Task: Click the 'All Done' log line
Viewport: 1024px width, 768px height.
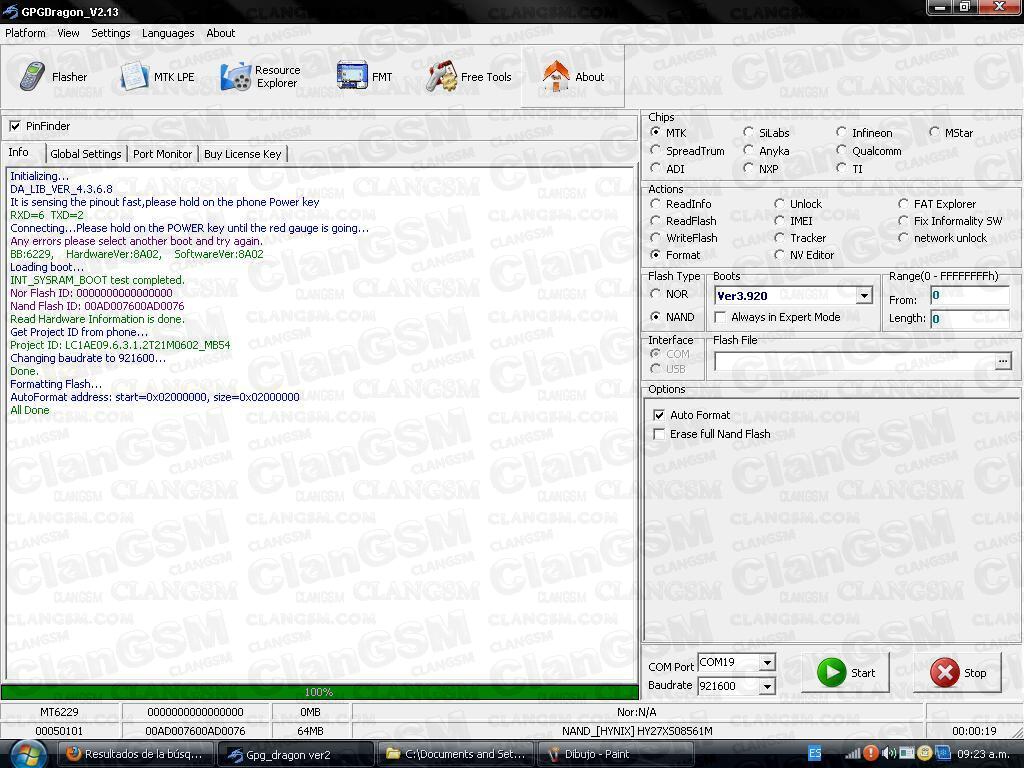Action: (29, 410)
